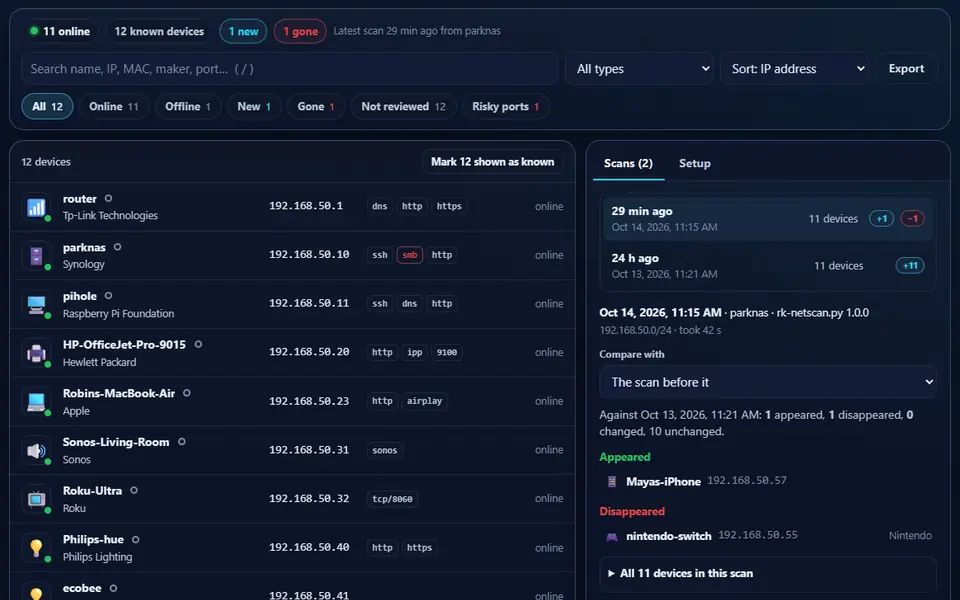This screenshot has width=960, height=600.
Task: Select the Offline 1 filter
Action: coord(187,107)
